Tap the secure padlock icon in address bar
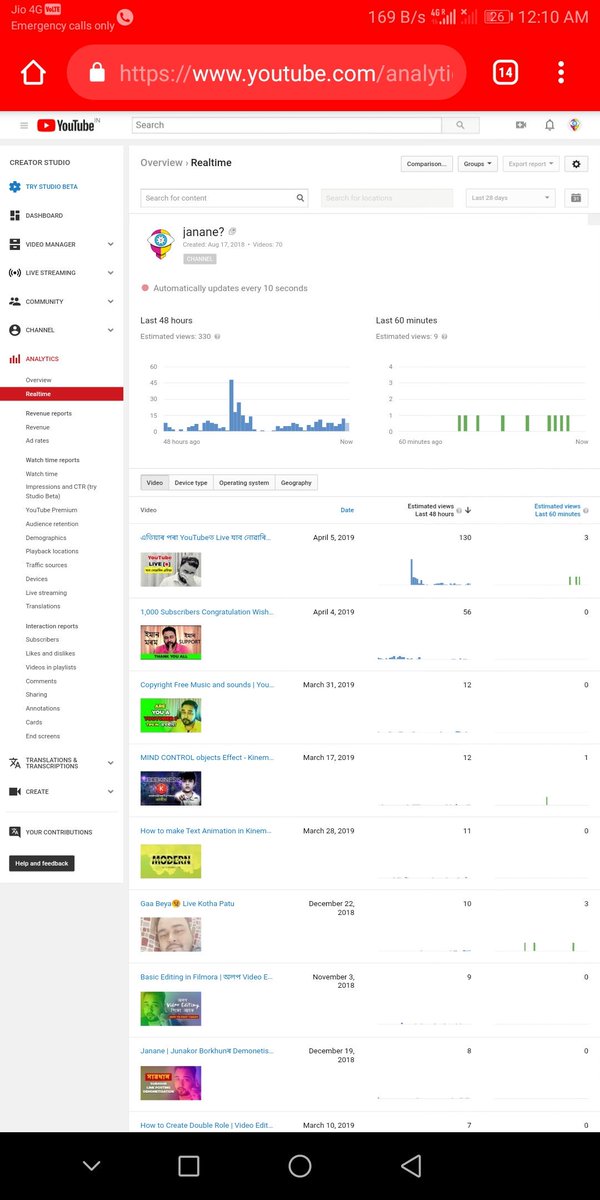The width and height of the screenshot is (600, 1200). click(97, 72)
